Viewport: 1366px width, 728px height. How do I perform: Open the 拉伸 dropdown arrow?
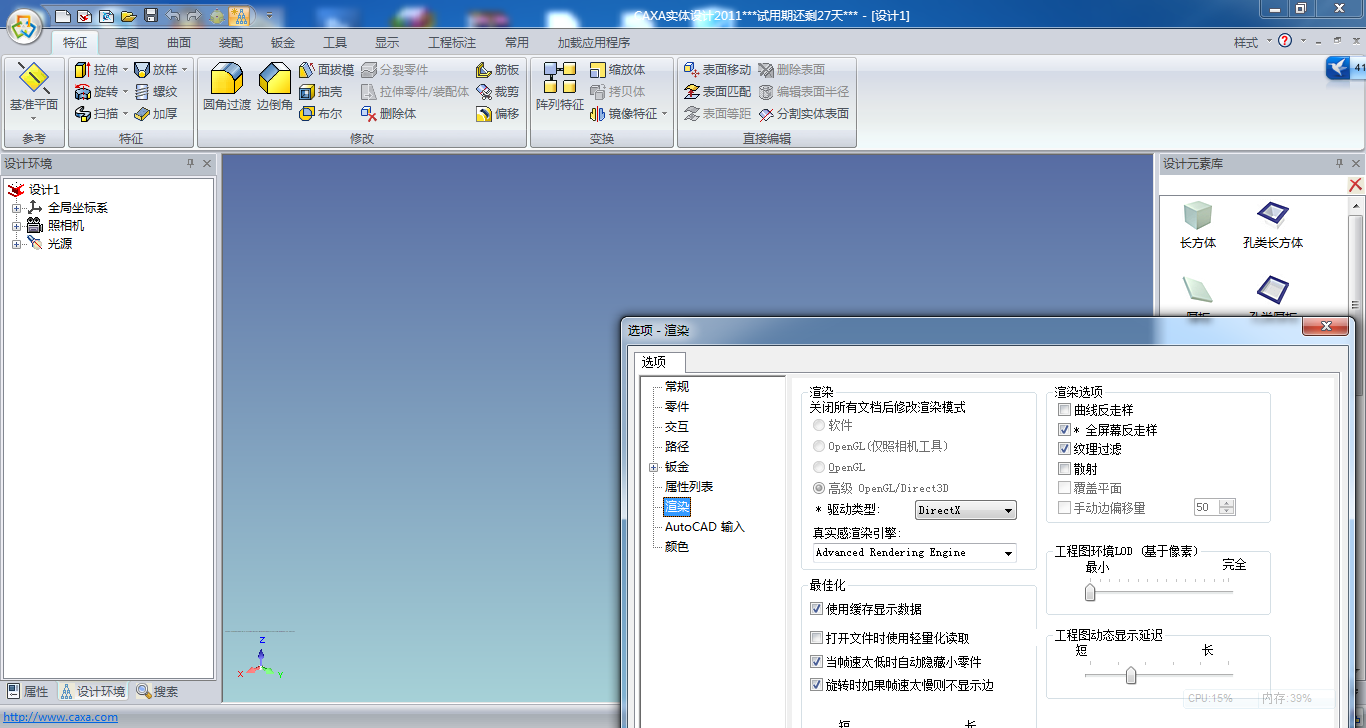pos(125,70)
